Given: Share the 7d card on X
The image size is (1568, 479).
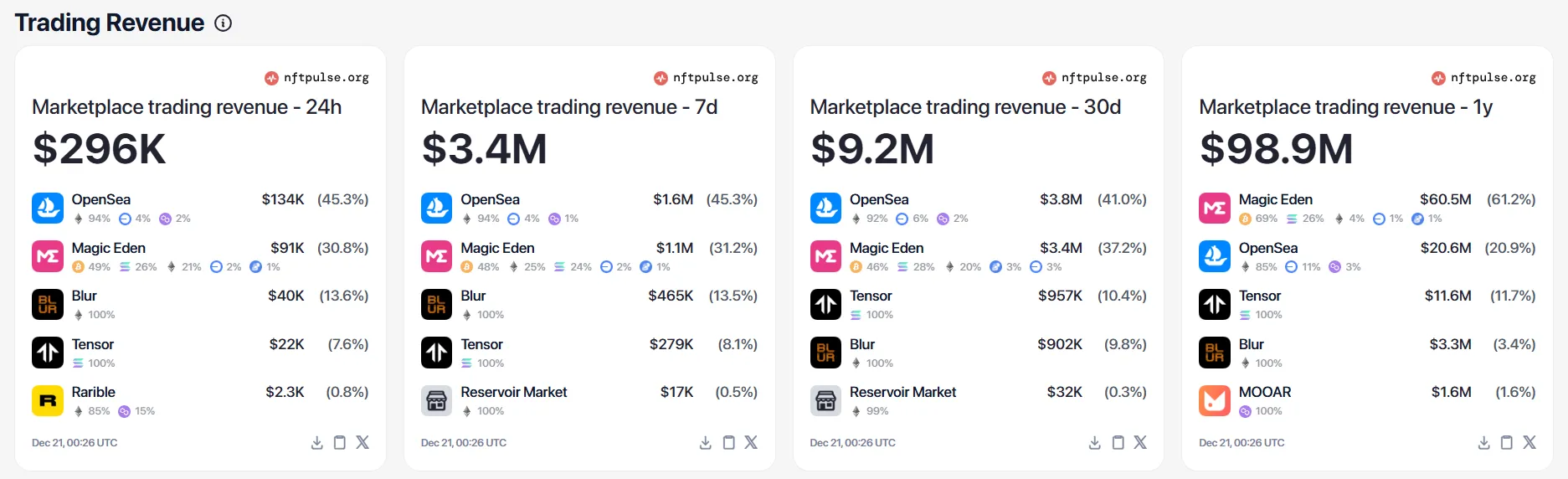Looking at the screenshot, I should pos(751,442).
